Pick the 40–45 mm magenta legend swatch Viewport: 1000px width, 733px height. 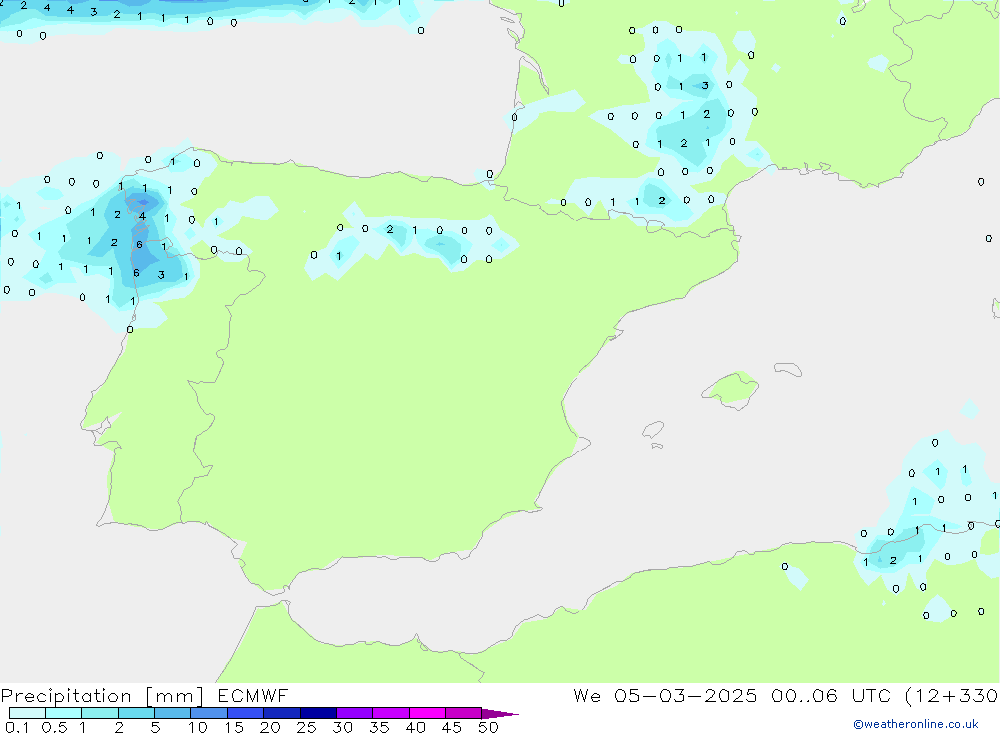coord(427,713)
